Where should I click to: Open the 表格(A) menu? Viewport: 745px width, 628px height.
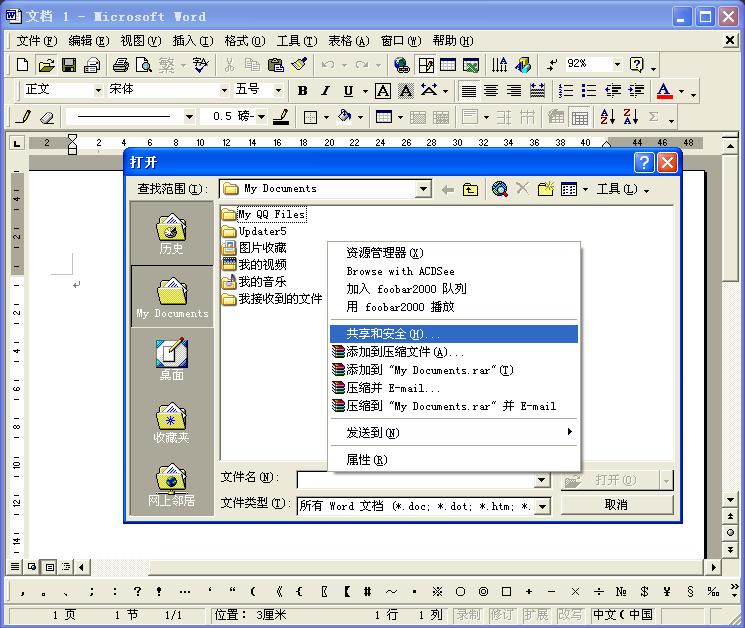tap(349, 41)
